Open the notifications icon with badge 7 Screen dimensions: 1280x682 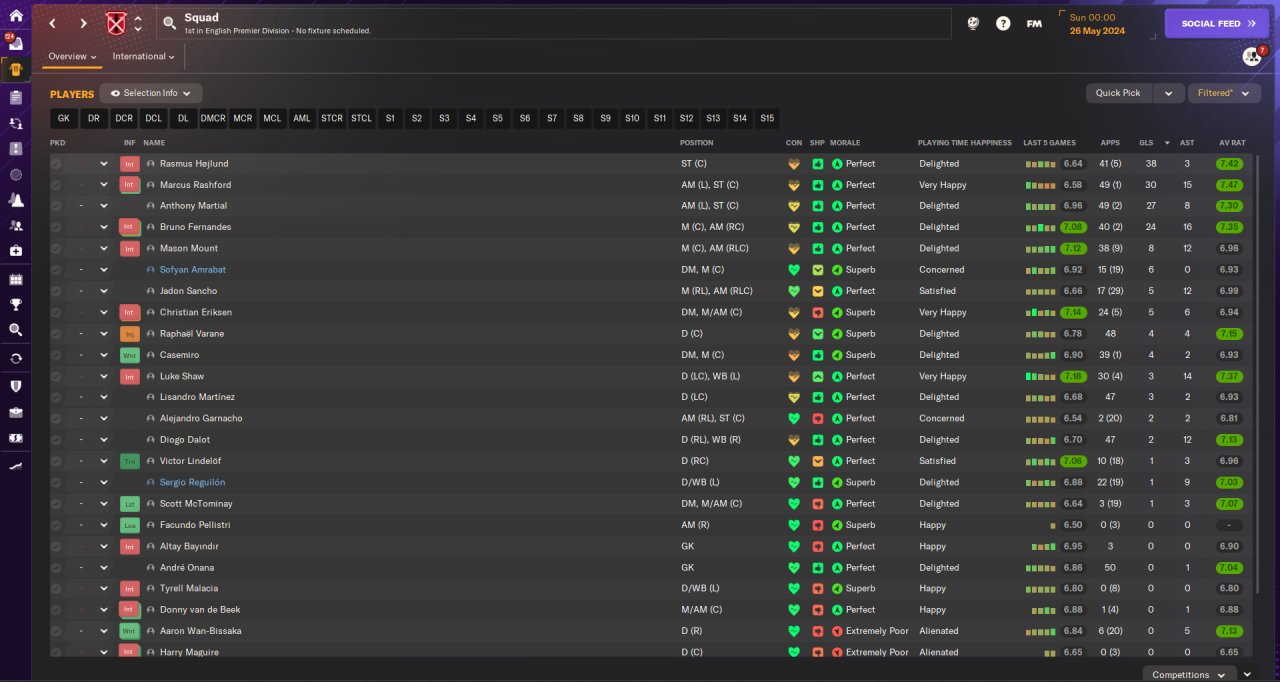(x=1252, y=56)
